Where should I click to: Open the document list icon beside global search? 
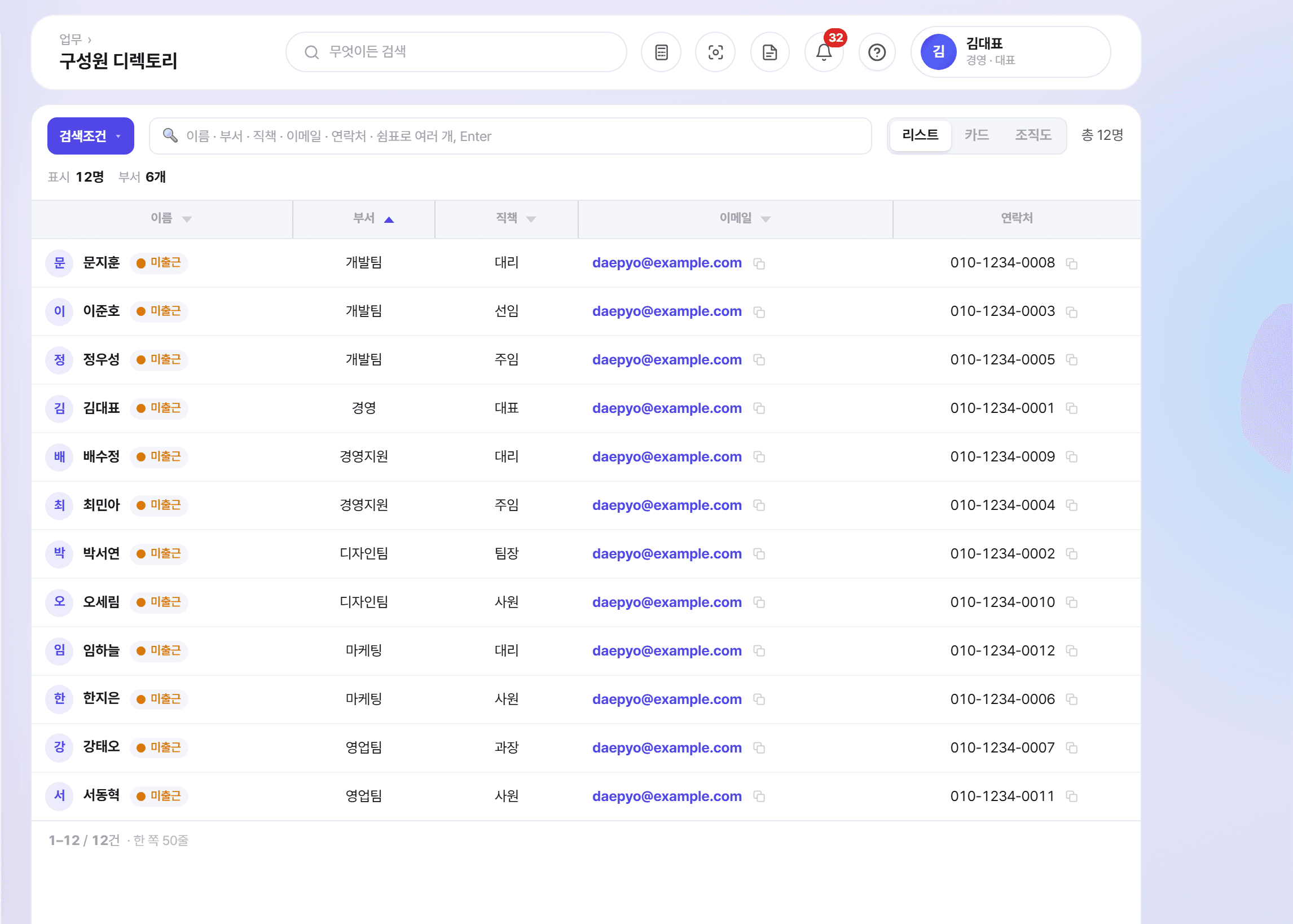pyautogui.click(x=661, y=52)
